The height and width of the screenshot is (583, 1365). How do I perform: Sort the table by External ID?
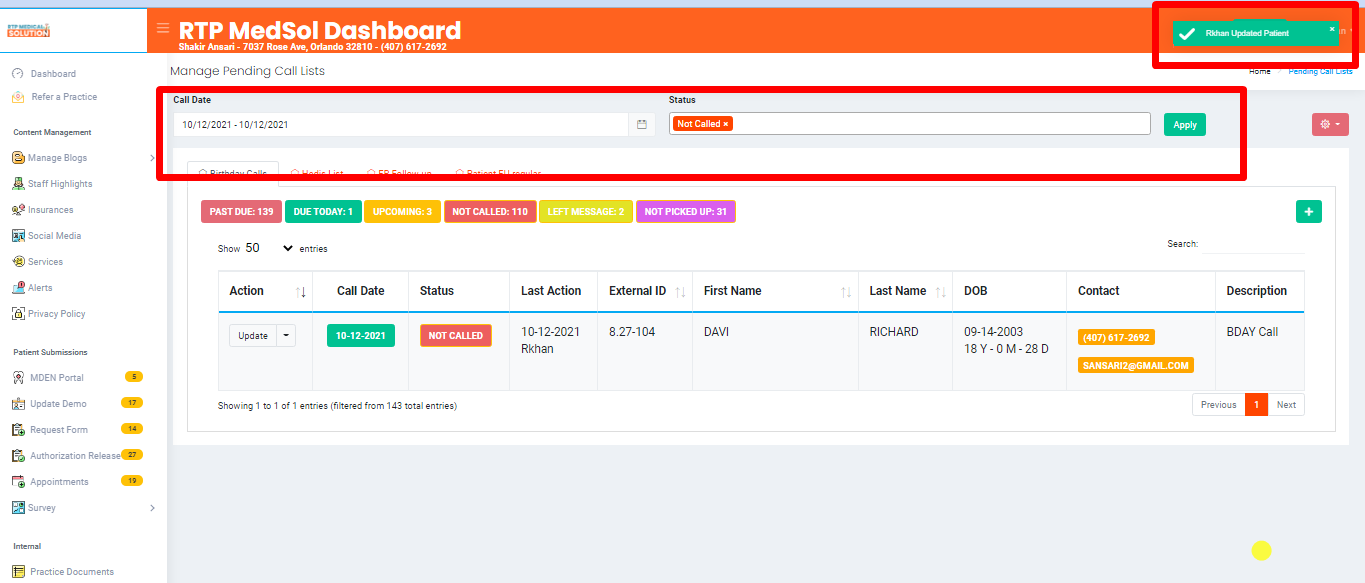[680, 292]
